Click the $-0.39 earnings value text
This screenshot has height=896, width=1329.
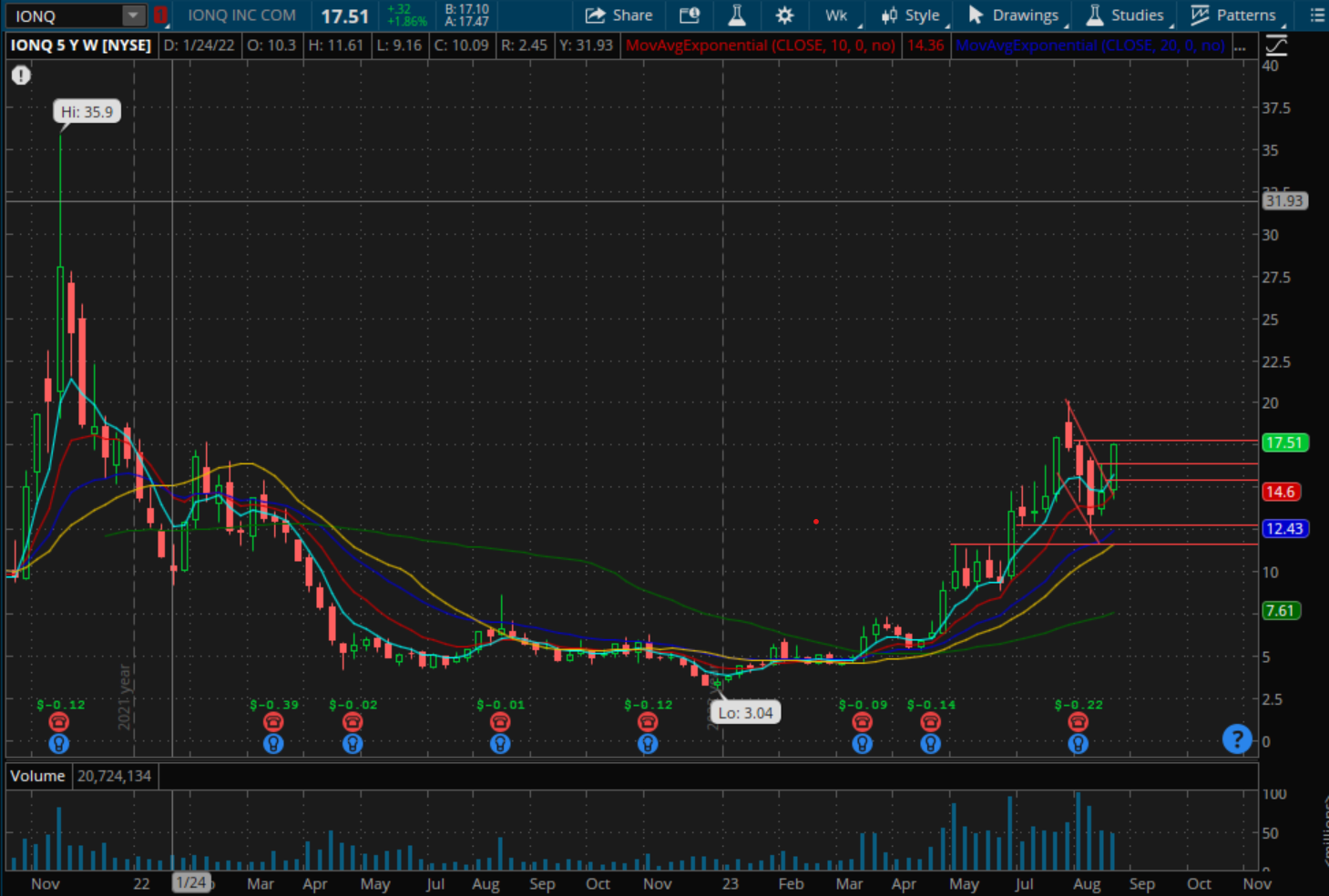click(274, 705)
